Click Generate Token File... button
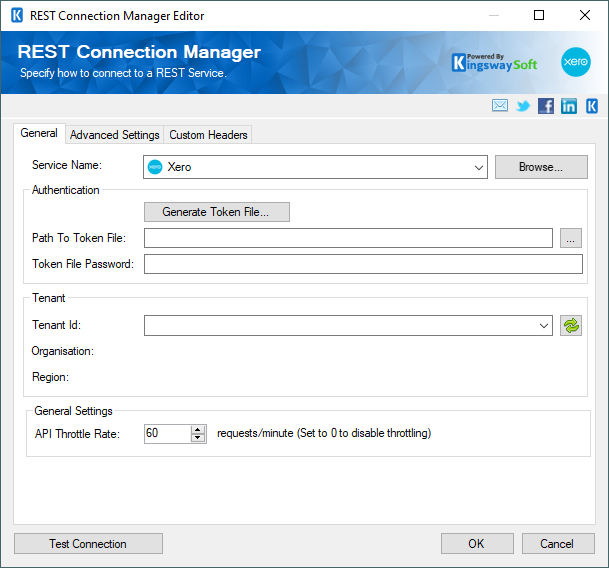Image resolution: width=609 pixels, height=568 pixels. point(217,212)
